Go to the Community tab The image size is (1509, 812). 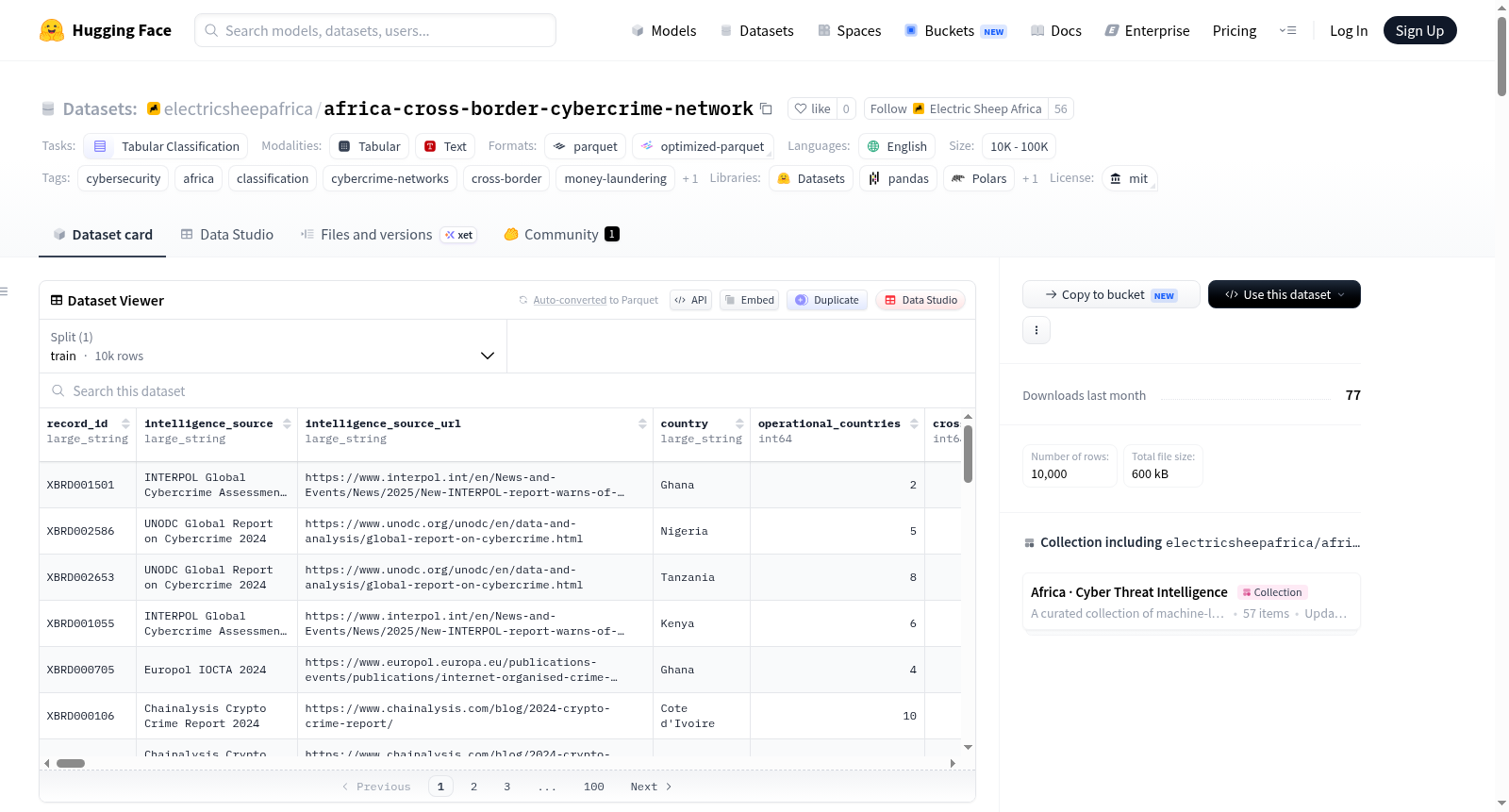coord(562,235)
